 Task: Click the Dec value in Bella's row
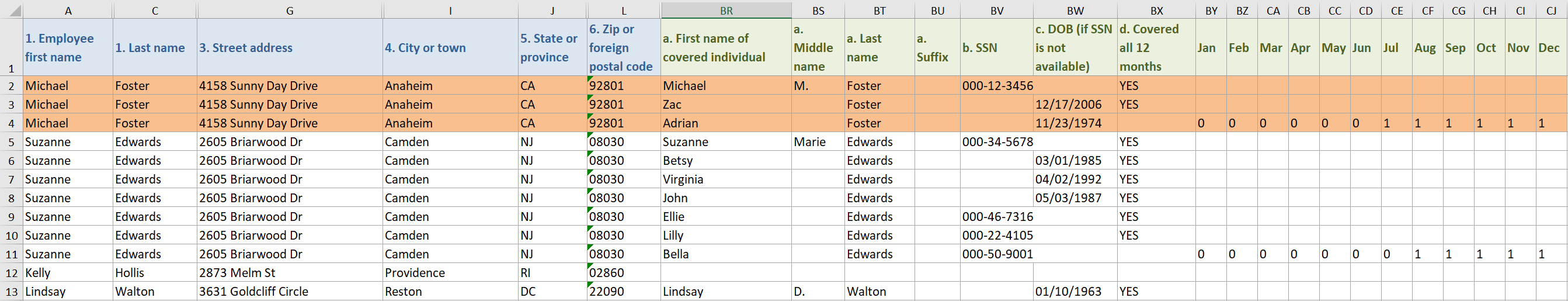point(1551,254)
